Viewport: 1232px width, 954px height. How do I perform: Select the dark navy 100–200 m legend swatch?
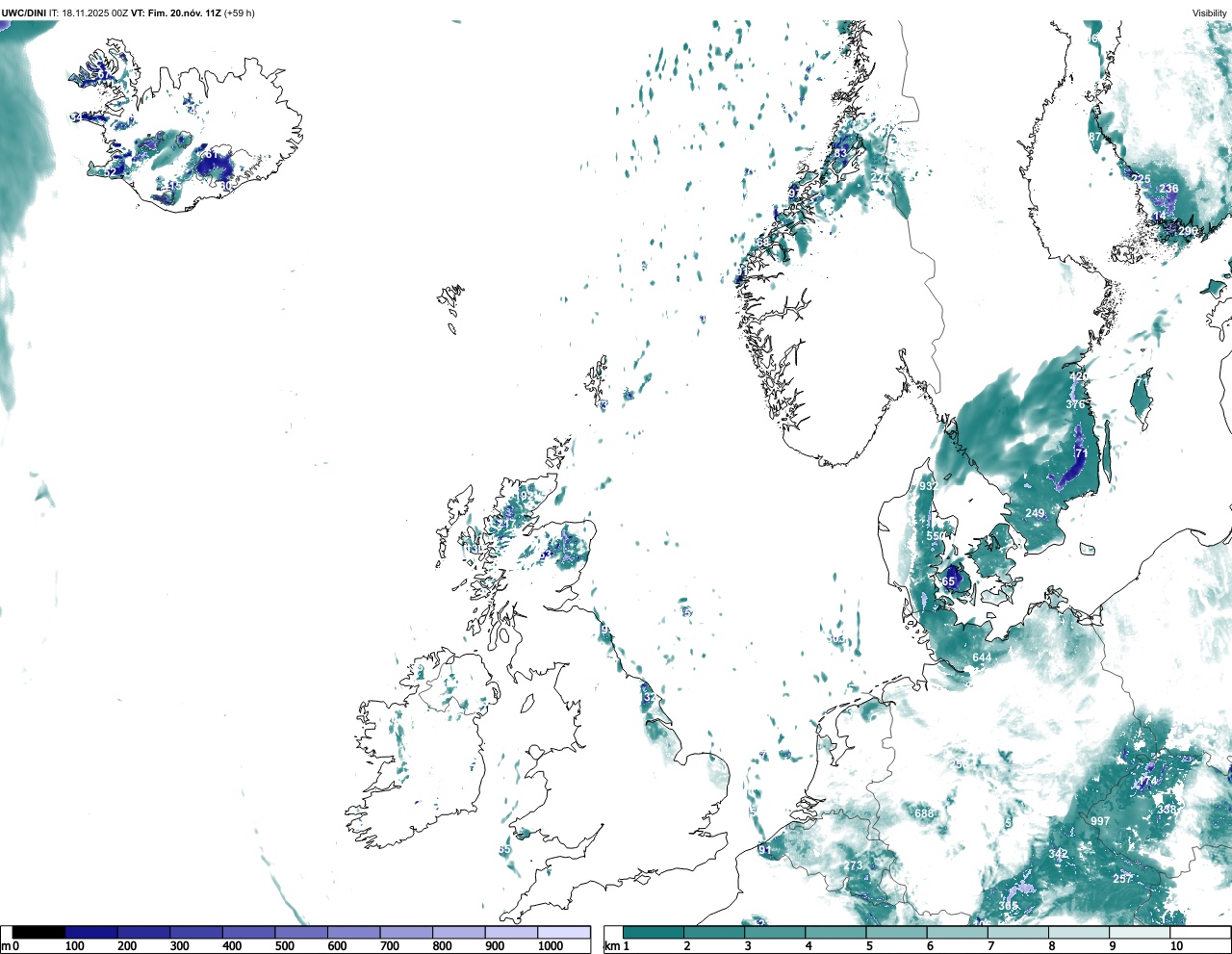[91, 932]
